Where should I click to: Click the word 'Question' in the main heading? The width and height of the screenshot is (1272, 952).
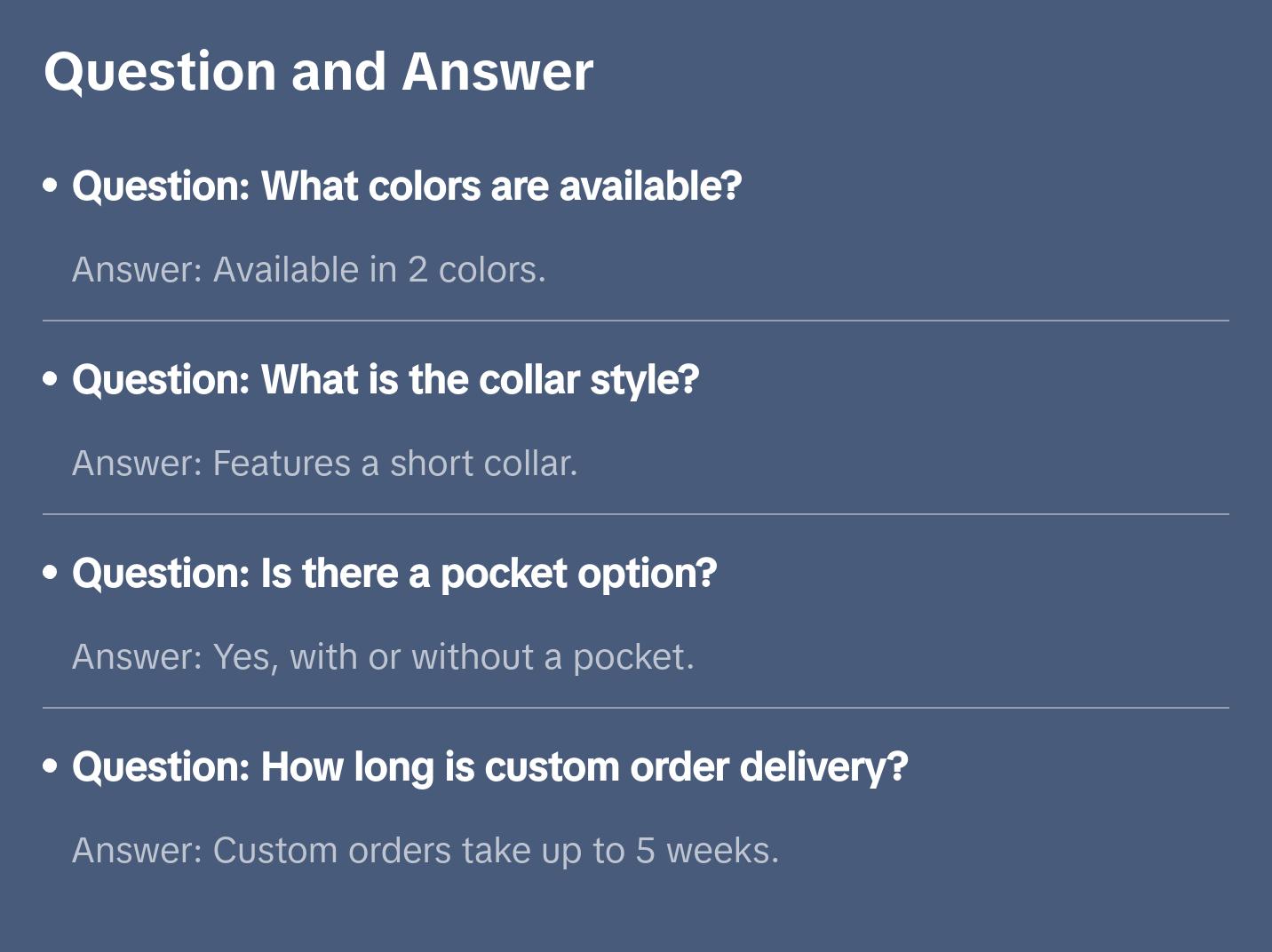pos(160,72)
